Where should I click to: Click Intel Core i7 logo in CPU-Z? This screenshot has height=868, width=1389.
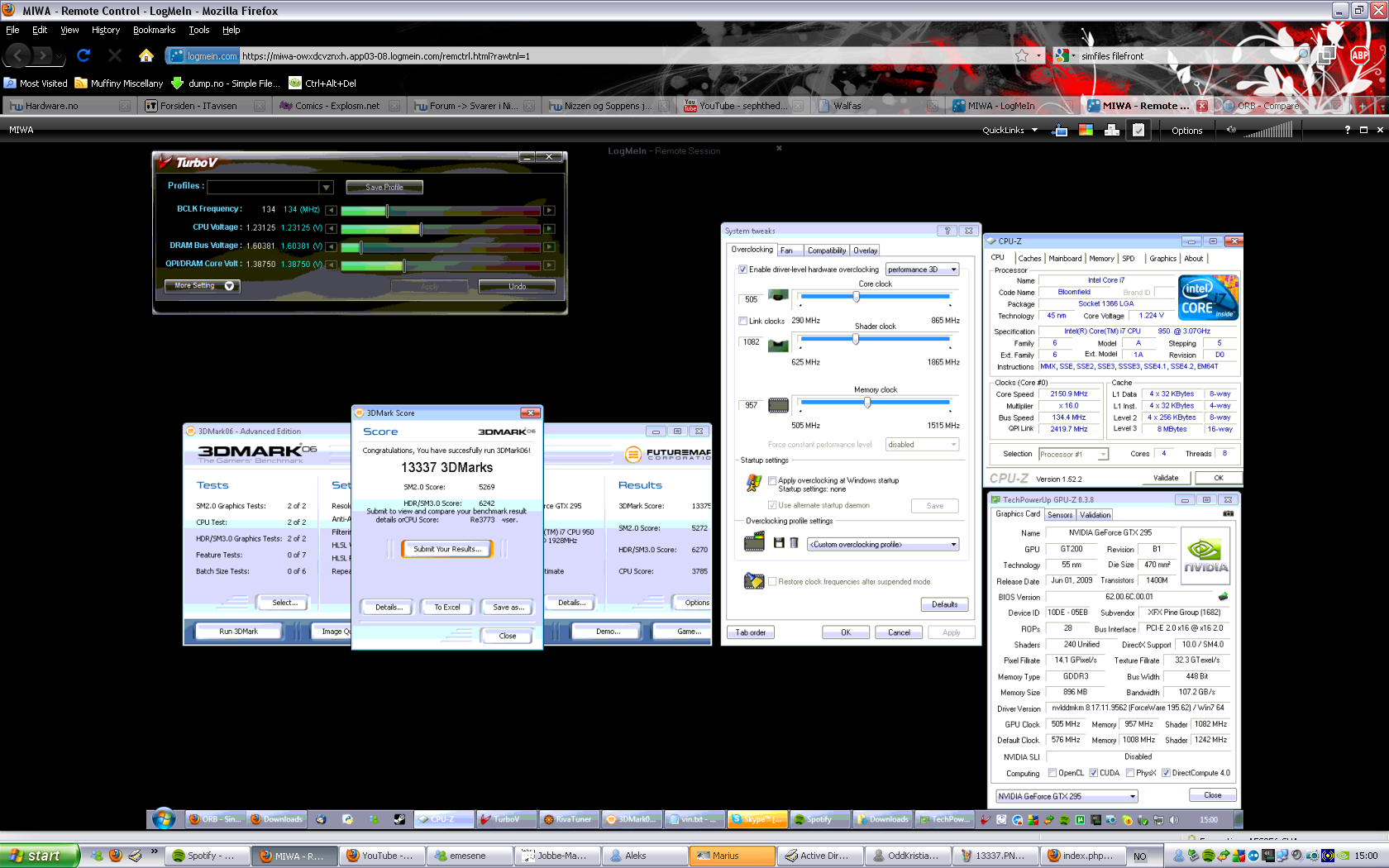tap(1208, 298)
